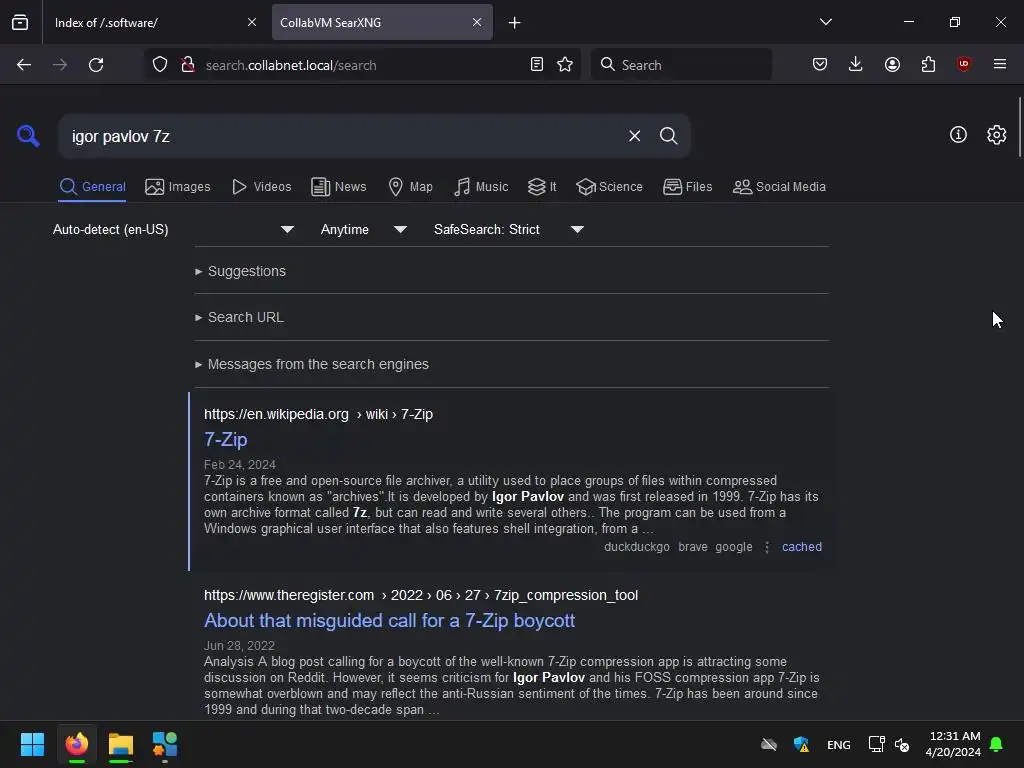Open the Windows Start menu
The height and width of the screenshot is (768, 1024).
[32, 744]
